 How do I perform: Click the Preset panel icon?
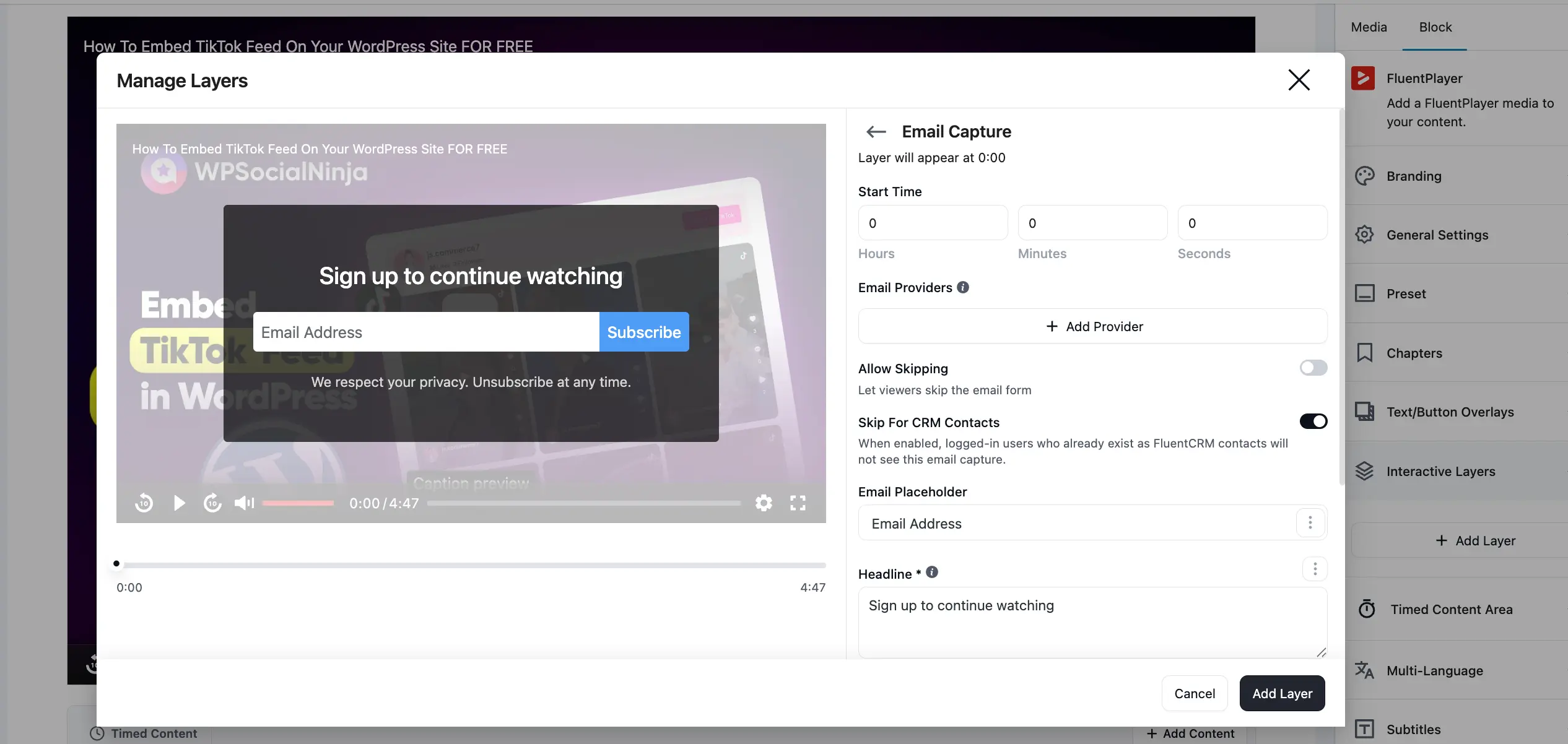[x=1364, y=293]
